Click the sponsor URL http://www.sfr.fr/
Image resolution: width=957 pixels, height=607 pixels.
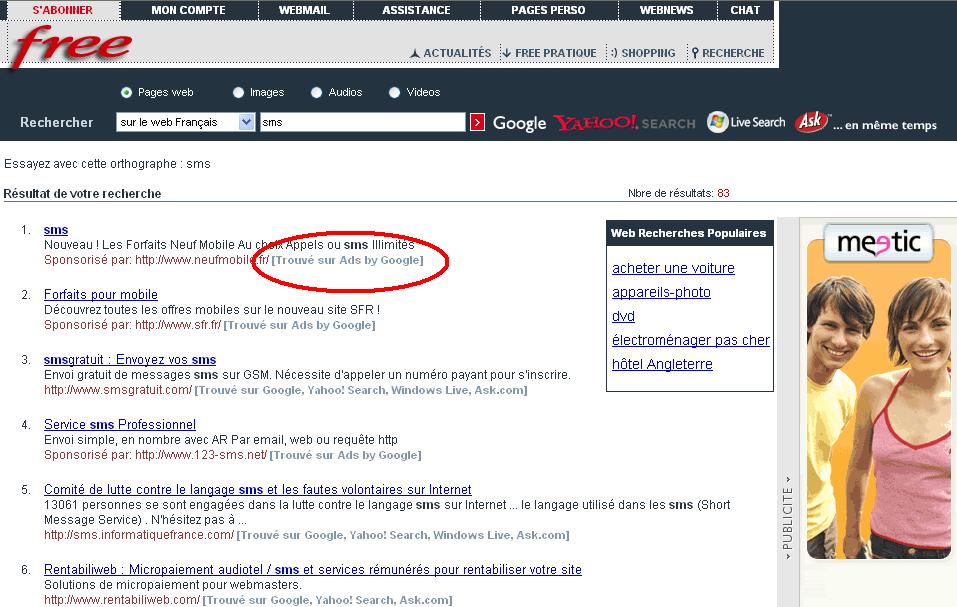coord(178,325)
